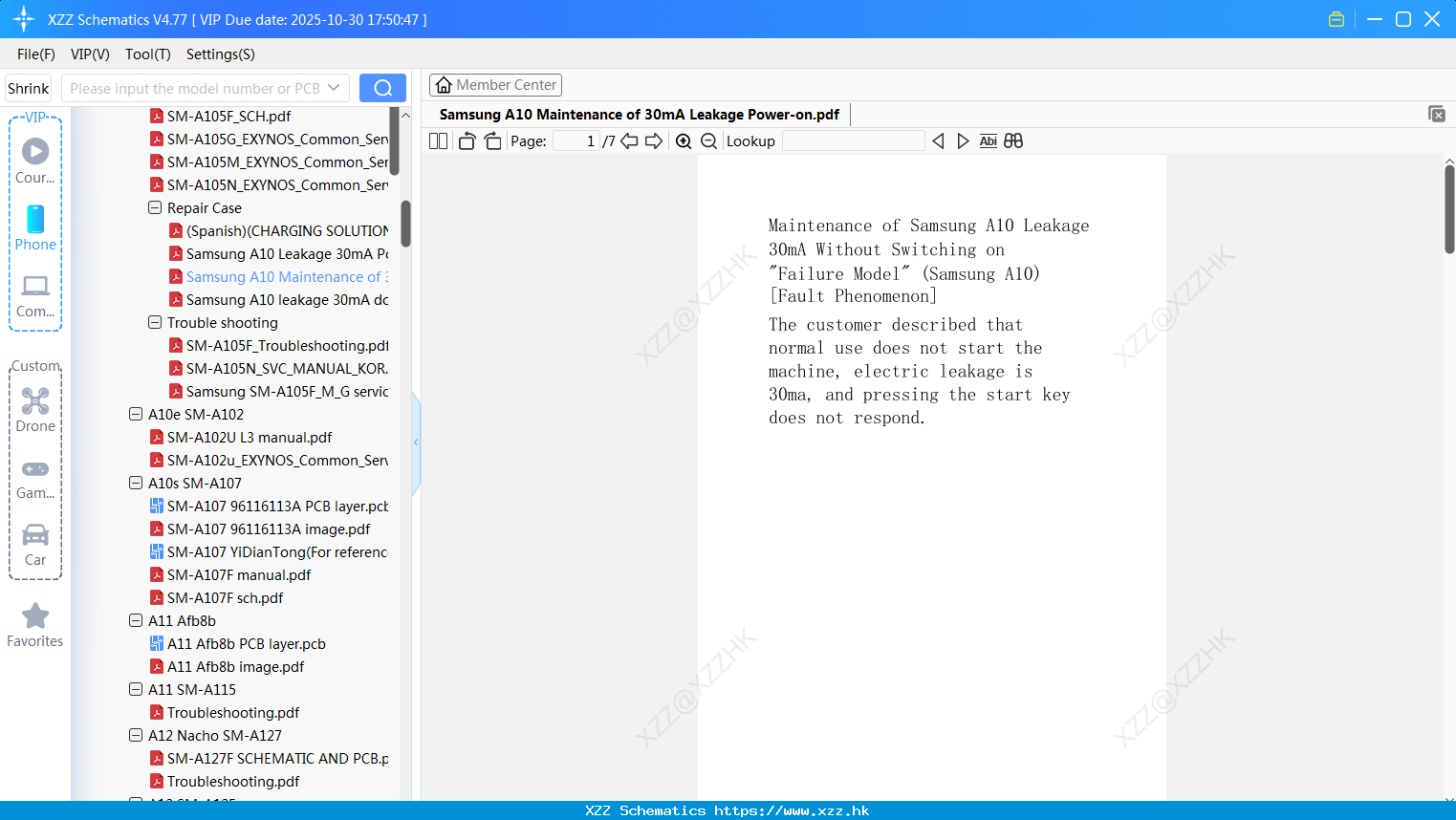Image resolution: width=1456 pixels, height=820 pixels.
Task: Find next lookup match
Action: point(963,140)
